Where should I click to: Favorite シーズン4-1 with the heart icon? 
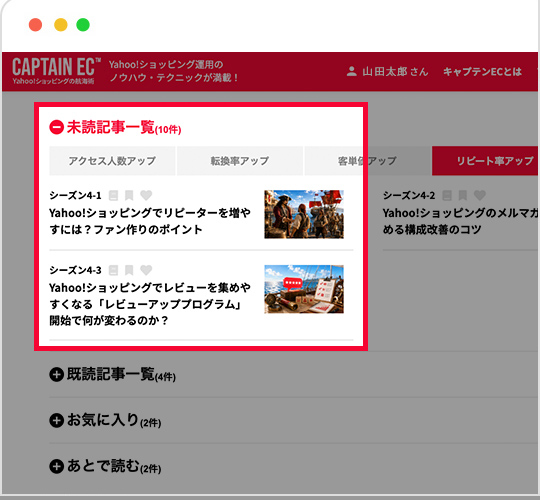[x=146, y=195]
